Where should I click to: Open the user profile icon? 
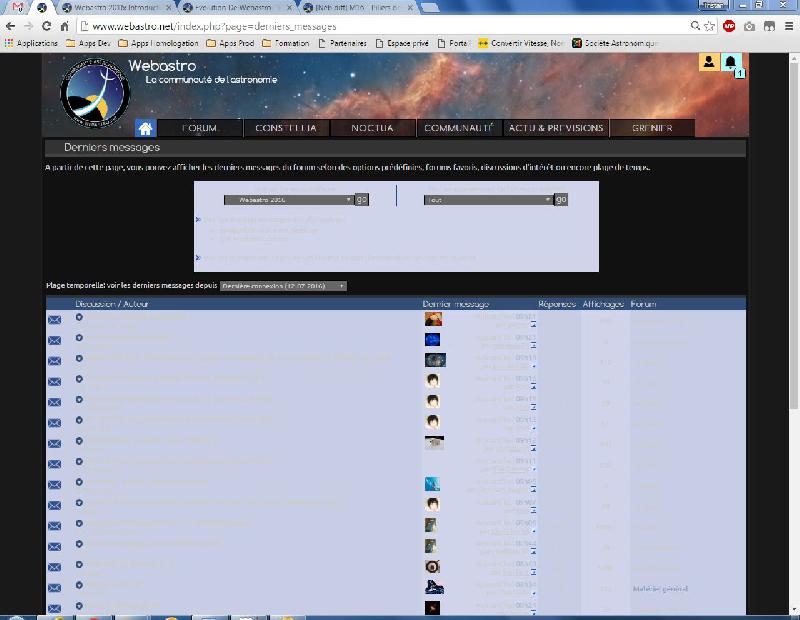709,62
